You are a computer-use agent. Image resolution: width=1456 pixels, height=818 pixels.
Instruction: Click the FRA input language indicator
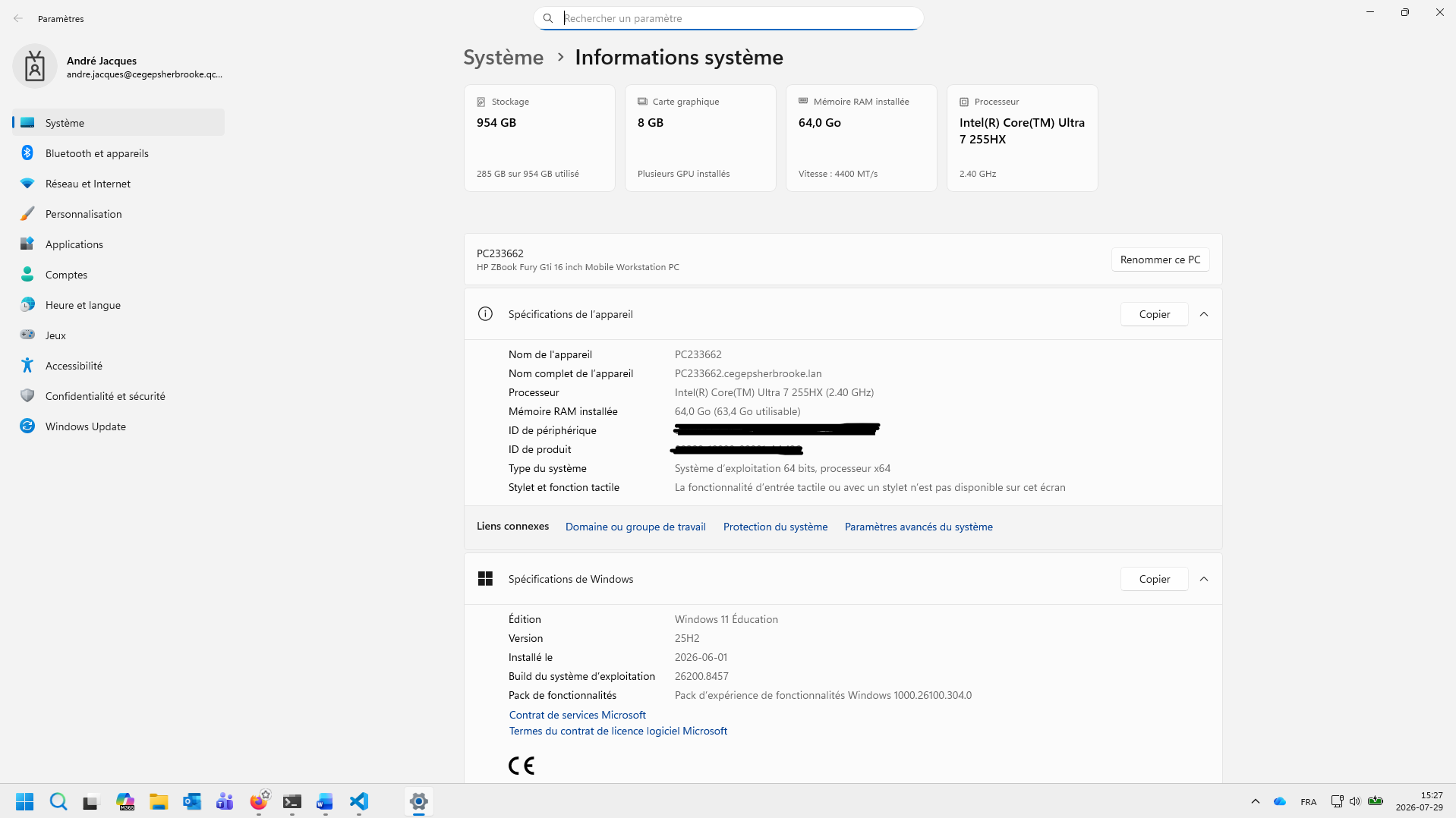click(x=1308, y=802)
